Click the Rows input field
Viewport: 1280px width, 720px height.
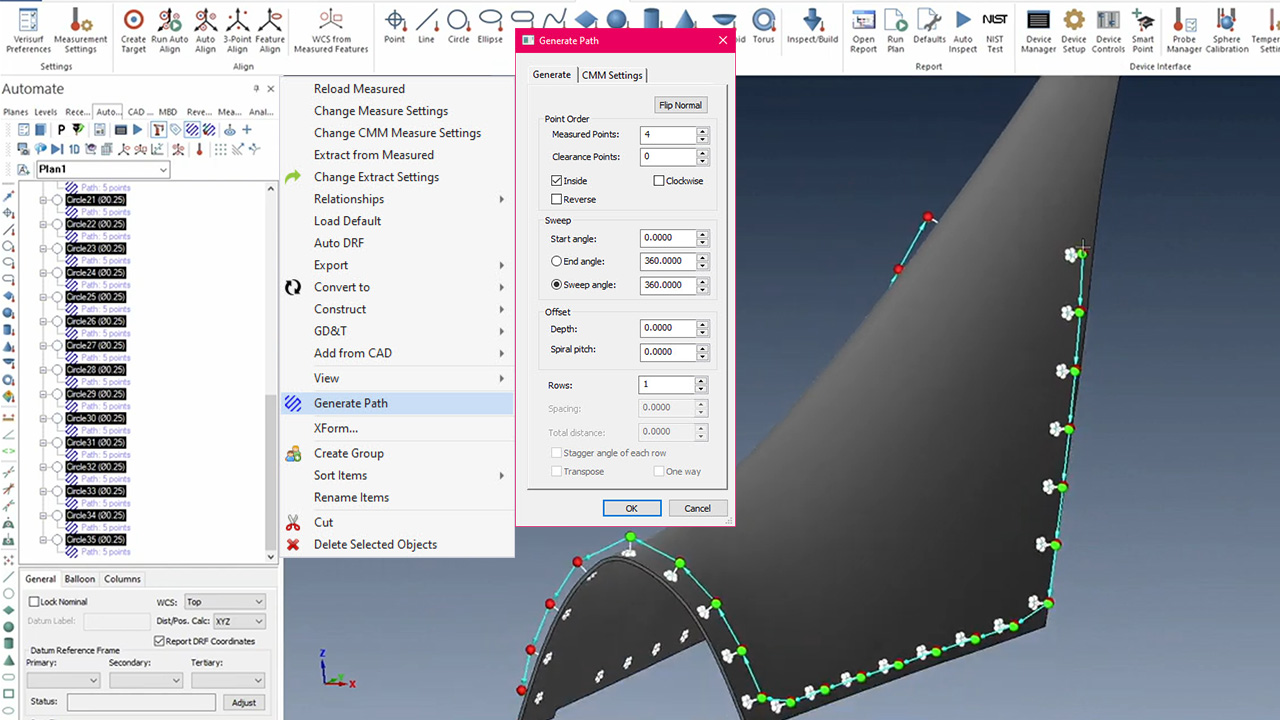click(666, 385)
